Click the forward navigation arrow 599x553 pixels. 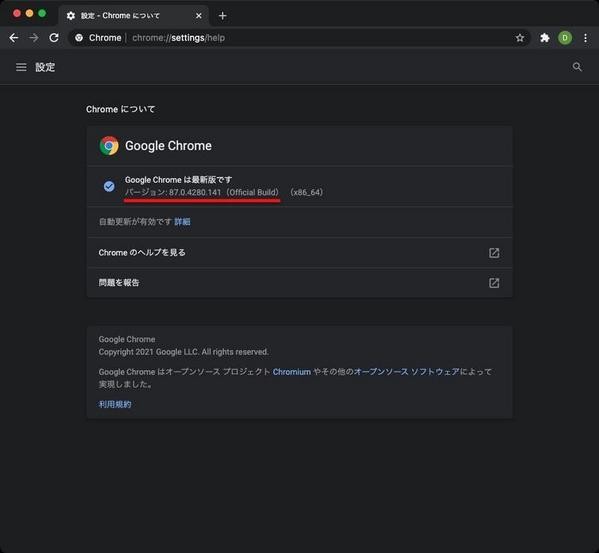coord(34,38)
